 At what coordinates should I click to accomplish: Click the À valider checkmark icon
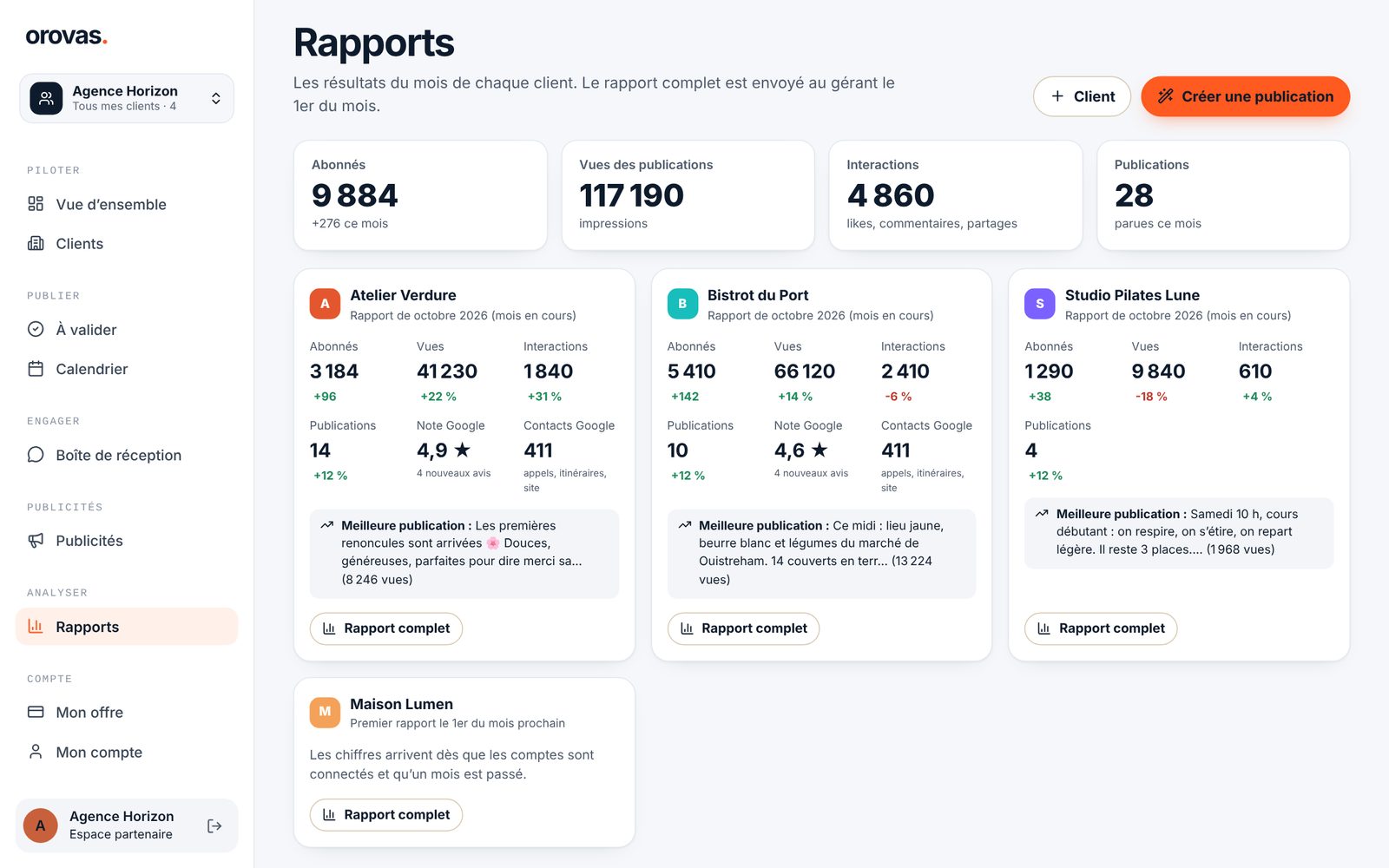36,329
